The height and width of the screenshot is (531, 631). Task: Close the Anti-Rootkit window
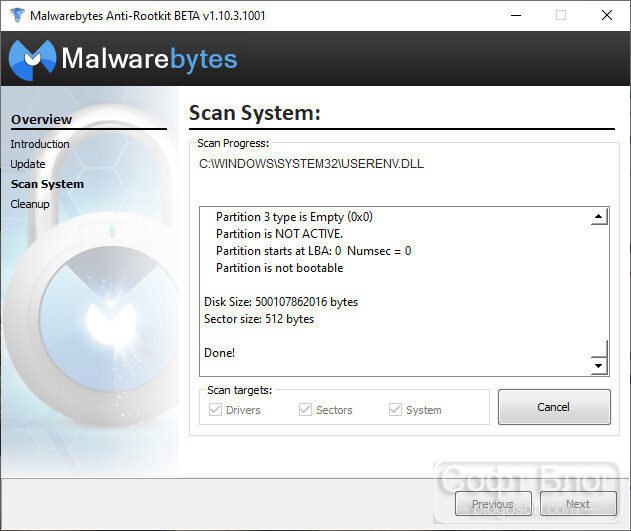click(x=607, y=15)
